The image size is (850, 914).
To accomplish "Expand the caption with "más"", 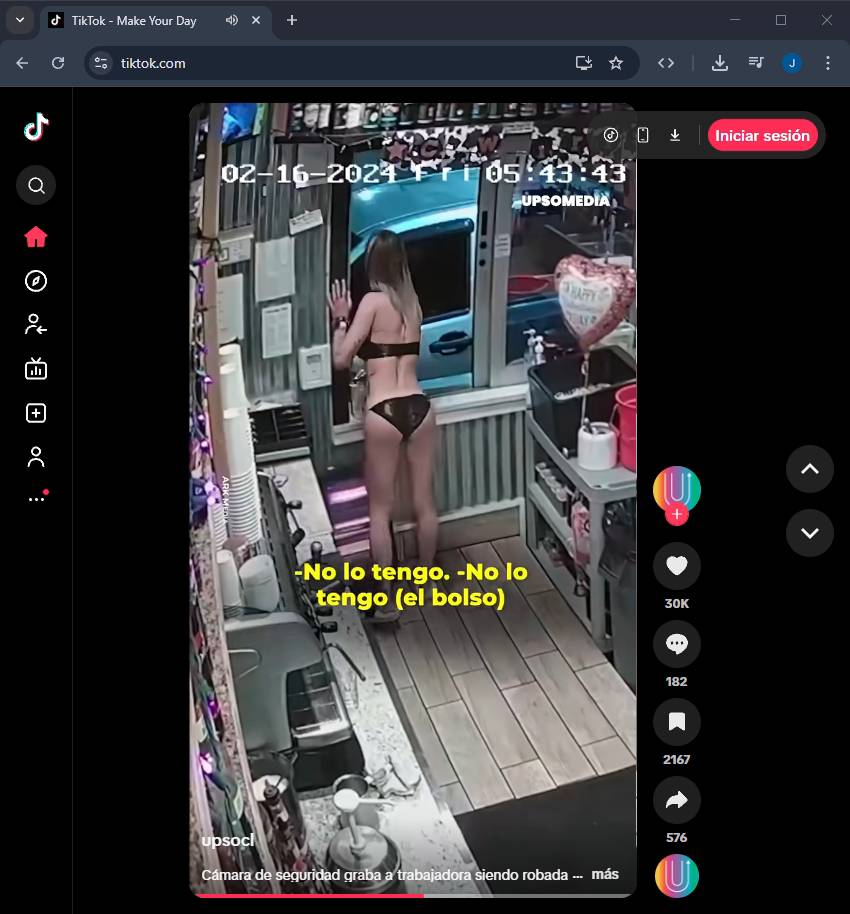I will (605, 874).
